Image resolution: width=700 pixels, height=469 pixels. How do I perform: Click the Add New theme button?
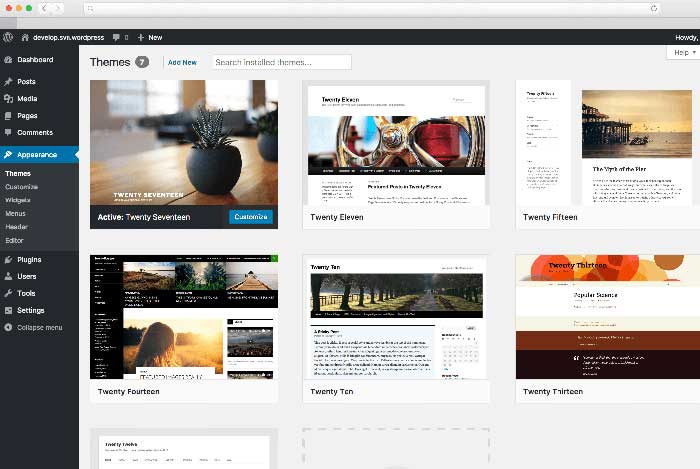(x=182, y=62)
